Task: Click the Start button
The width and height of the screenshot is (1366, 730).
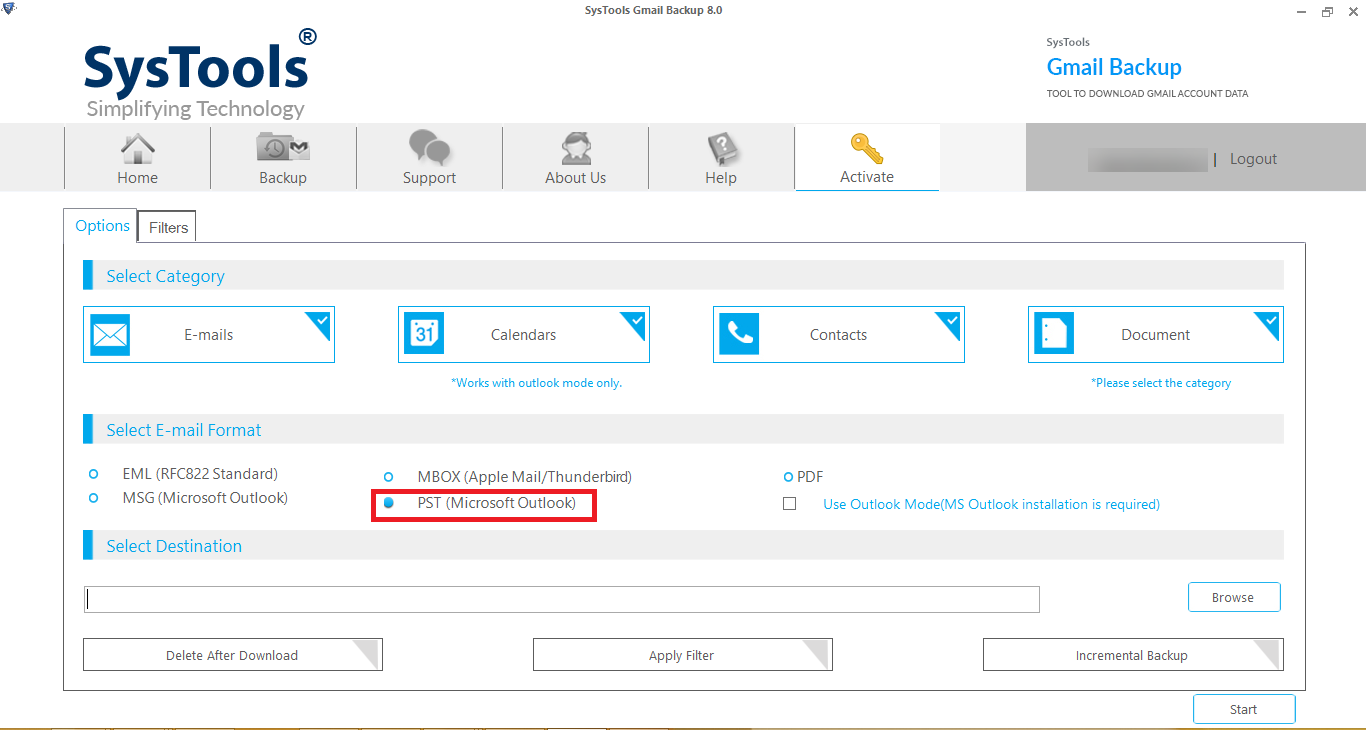Action: tap(1244, 709)
